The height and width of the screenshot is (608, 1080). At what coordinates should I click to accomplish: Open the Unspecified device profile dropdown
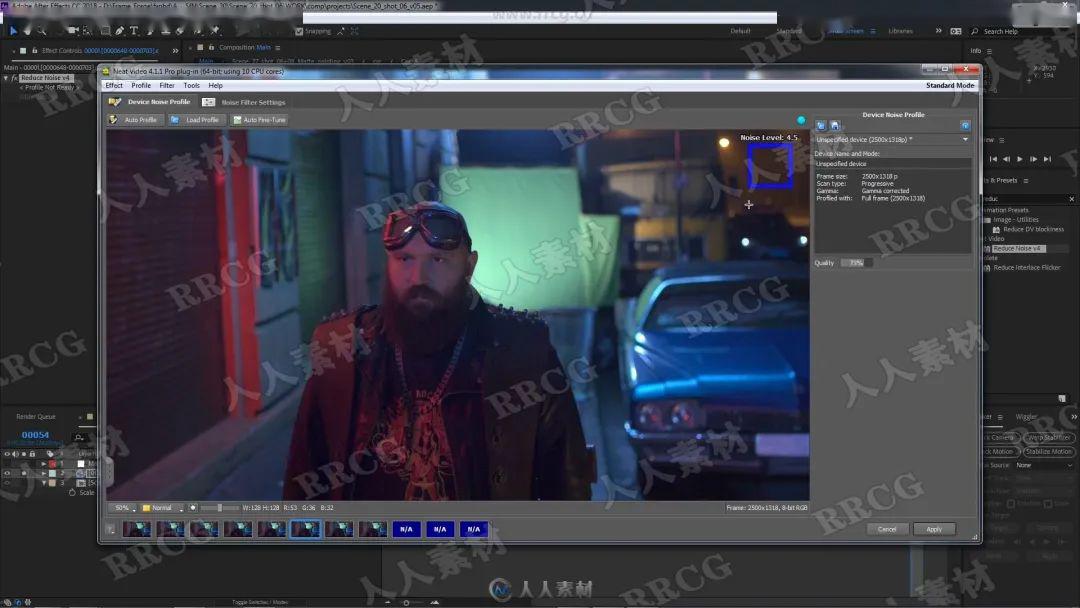[893, 140]
